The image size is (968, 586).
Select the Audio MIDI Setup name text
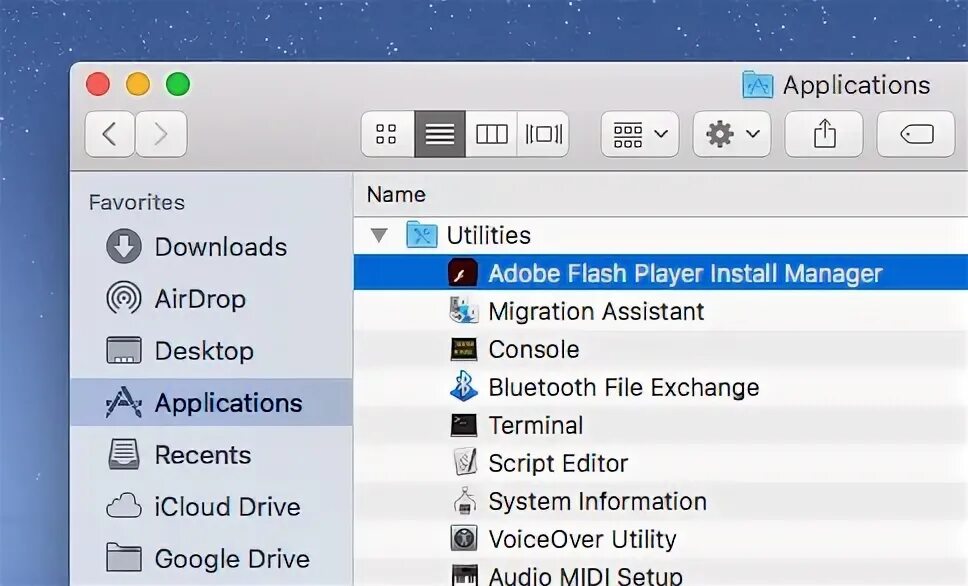(x=585, y=576)
